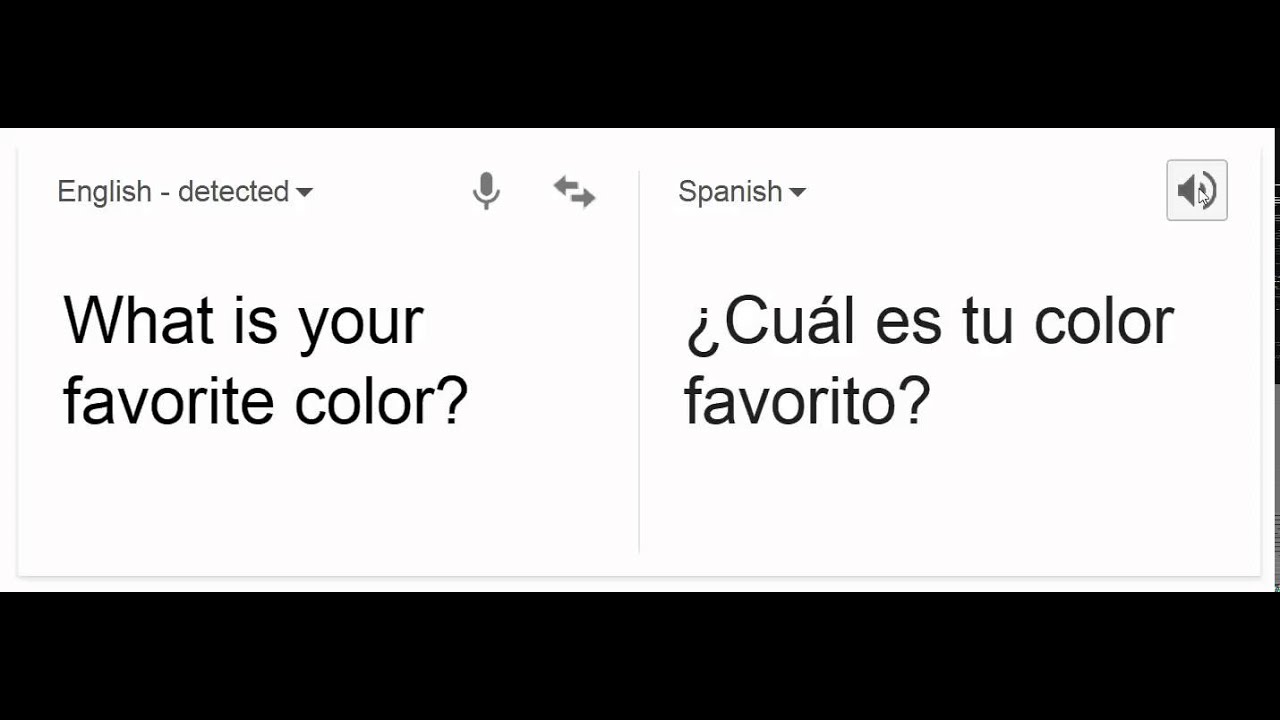Open the Spanish target language dropdown
The image size is (1280, 720).
741,191
